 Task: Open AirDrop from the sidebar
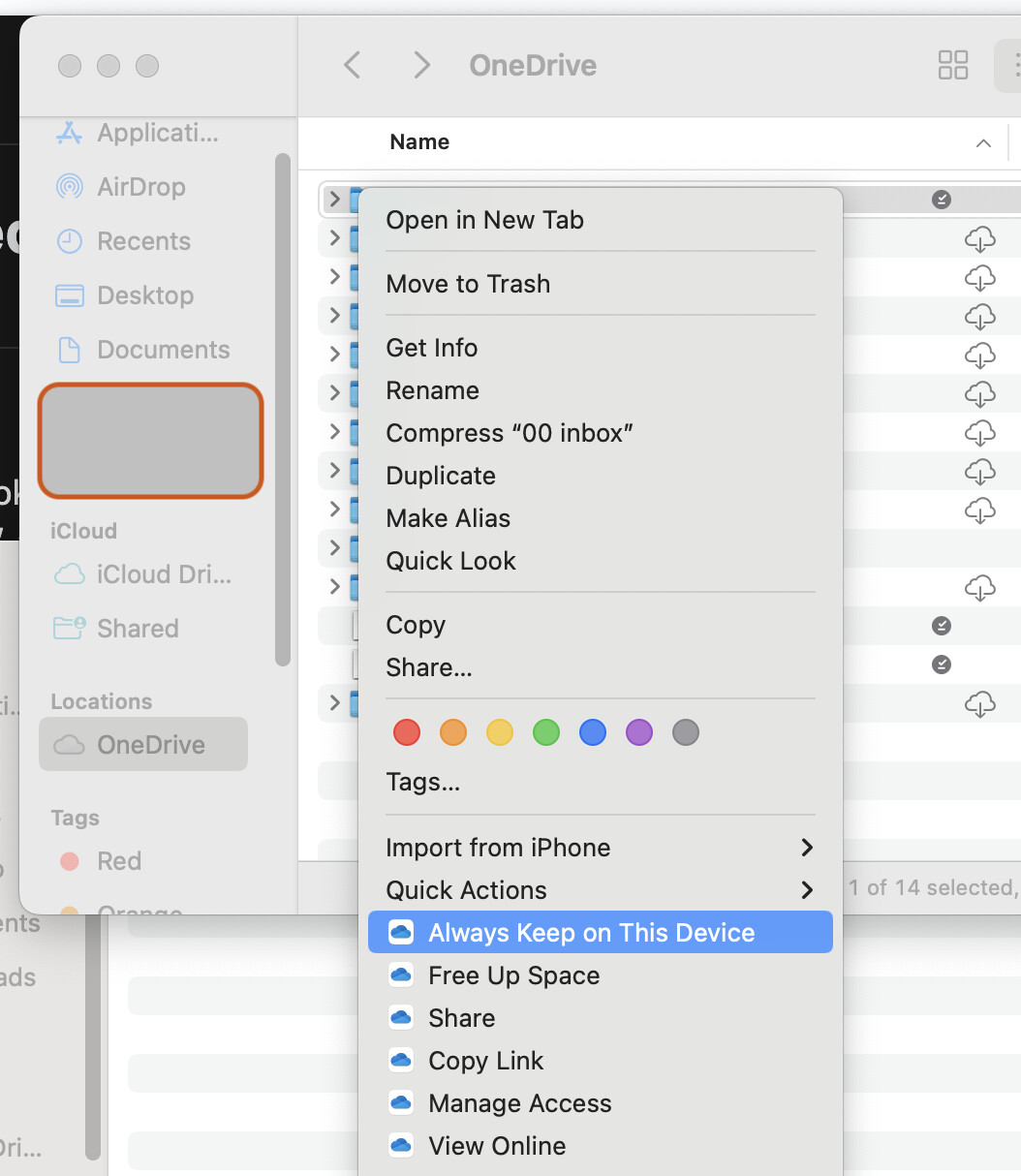(121, 187)
